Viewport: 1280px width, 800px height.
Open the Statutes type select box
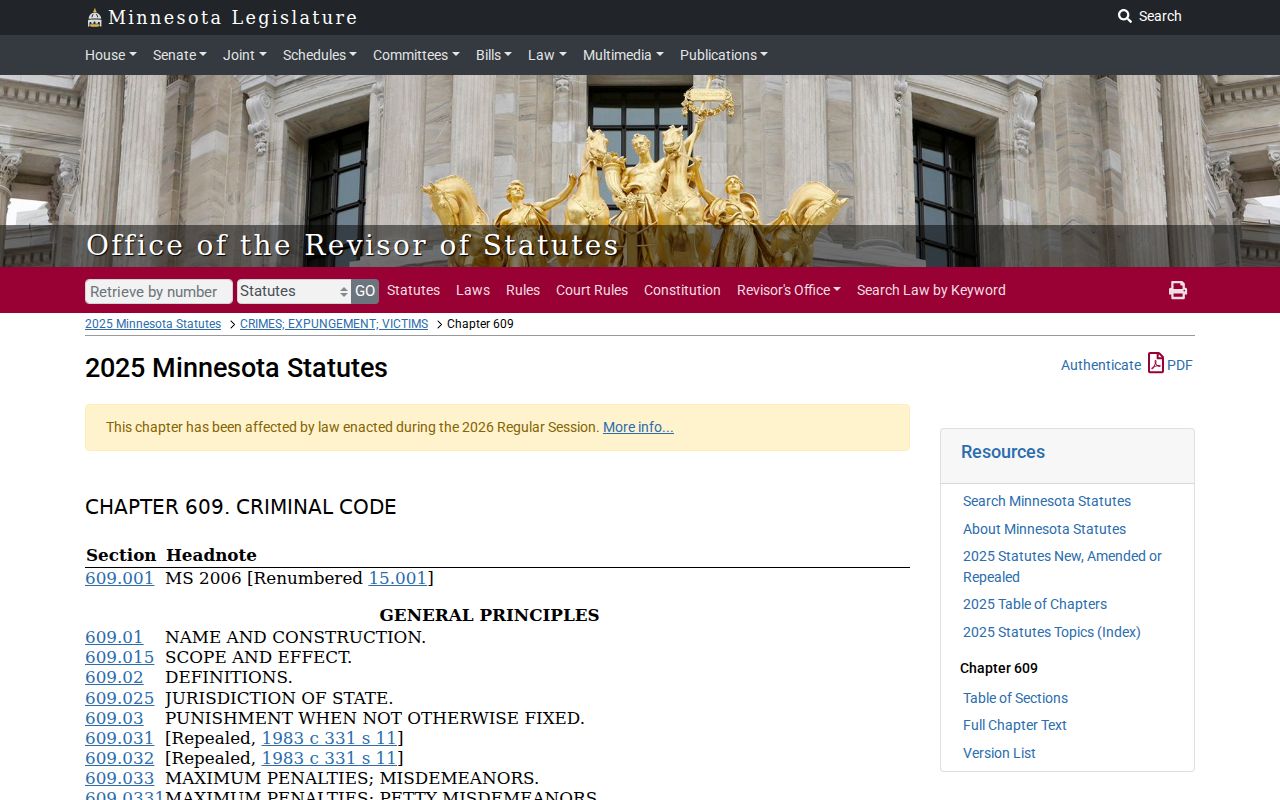(294, 291)
